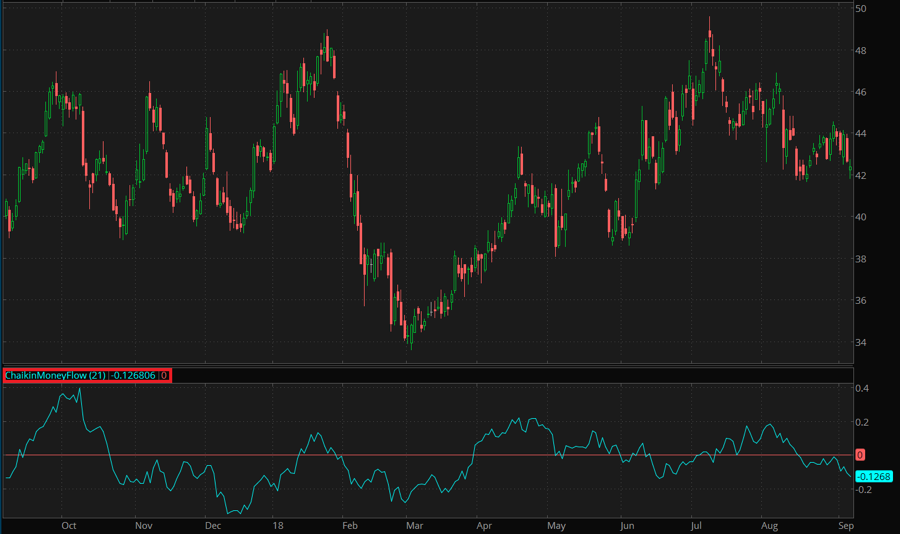Click the Oct label on time axis
The image size is (900, 534).
69,524
